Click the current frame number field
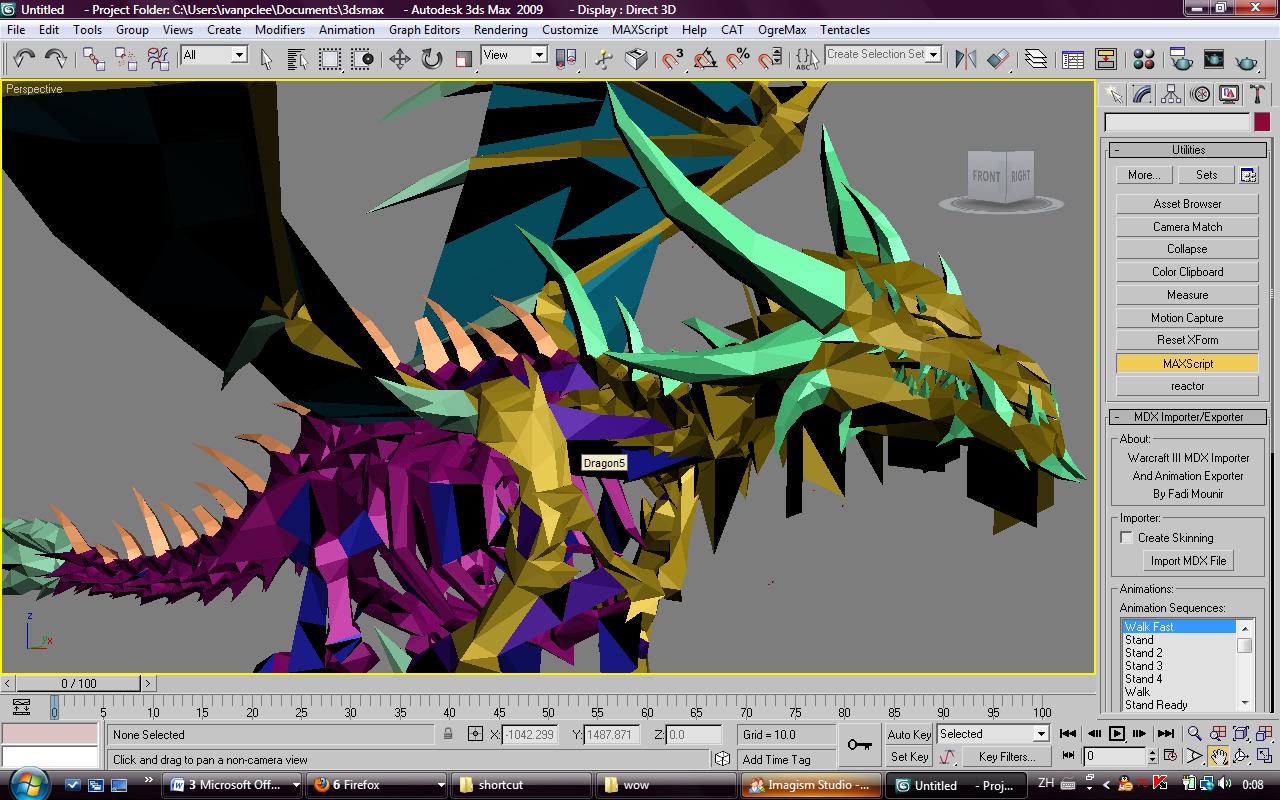1280x800 pixels. 1113,757
